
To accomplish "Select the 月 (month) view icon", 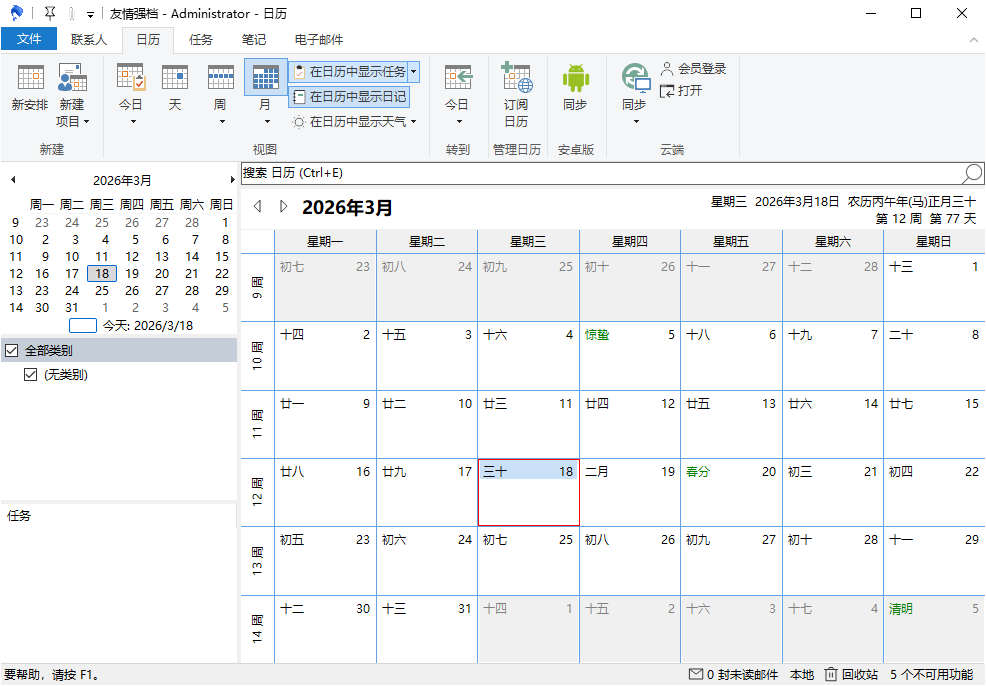I will [x=265, y=78].
